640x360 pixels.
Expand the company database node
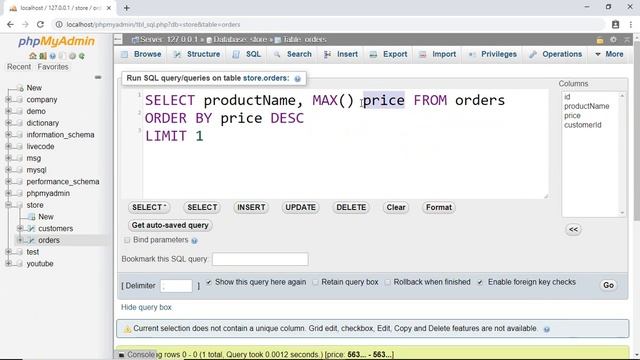(8, 99)
